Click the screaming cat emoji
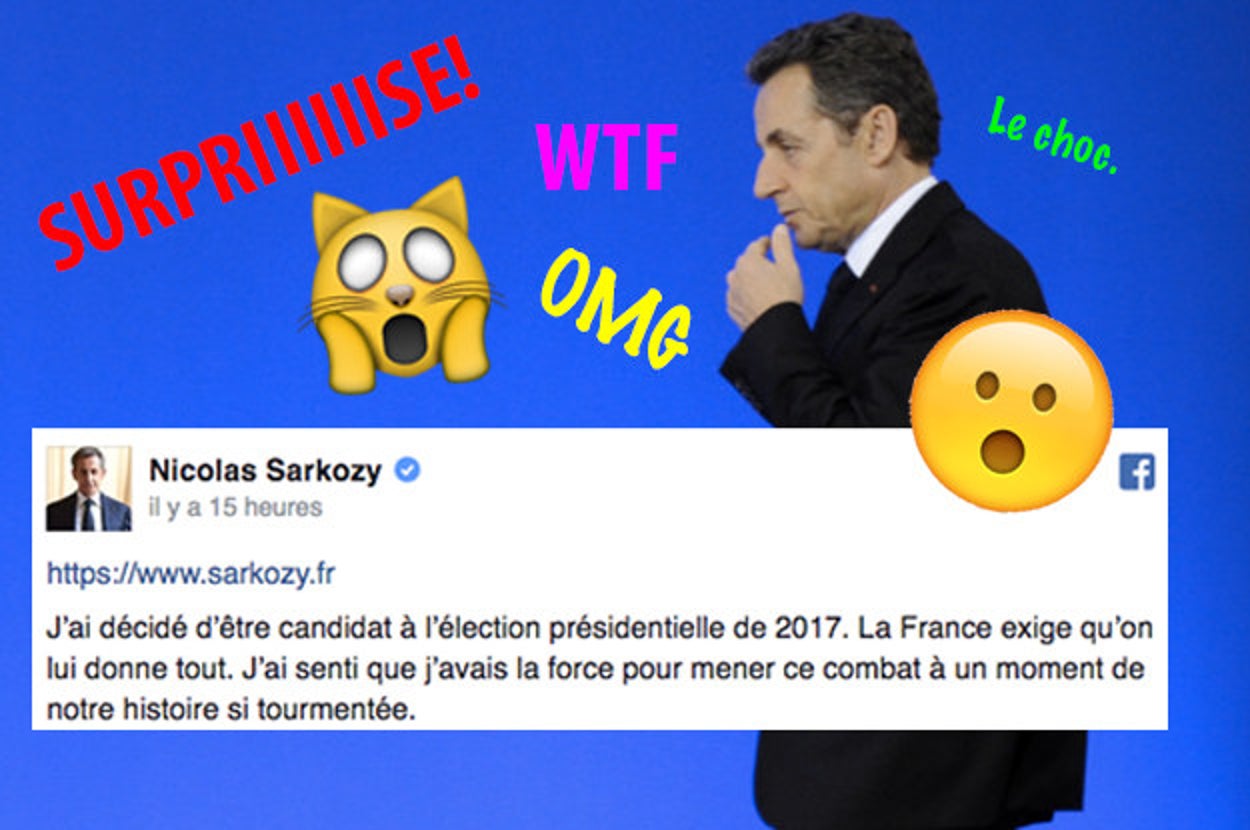This screenshot has height=830, width=1250. 400,281
